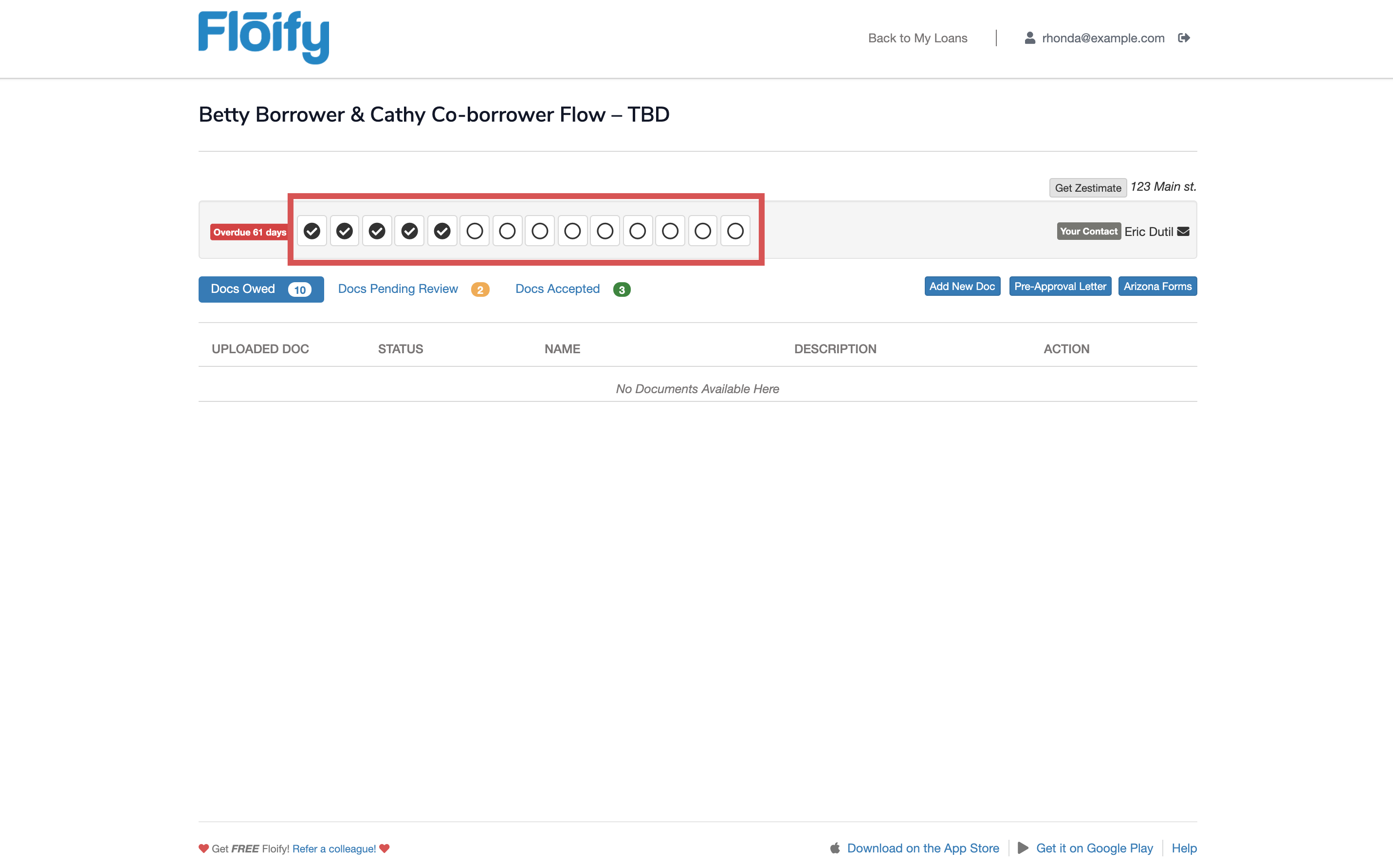Click the user profile icon

pos(1029,38)
